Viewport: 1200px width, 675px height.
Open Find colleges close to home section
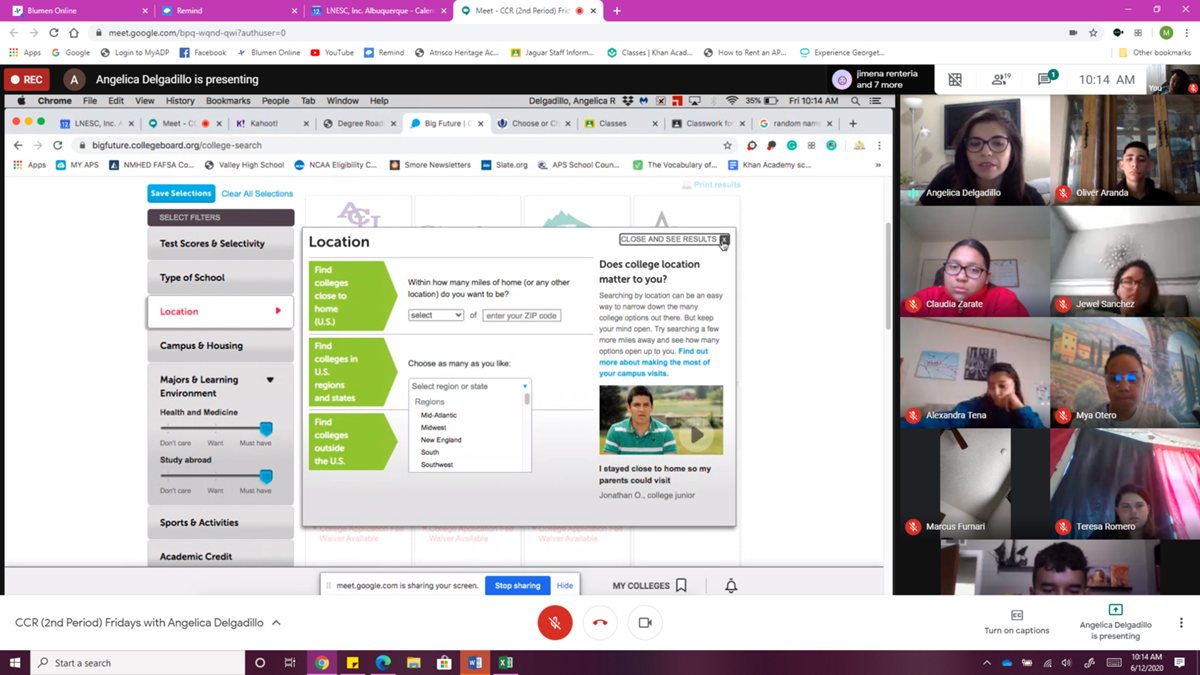351,296
